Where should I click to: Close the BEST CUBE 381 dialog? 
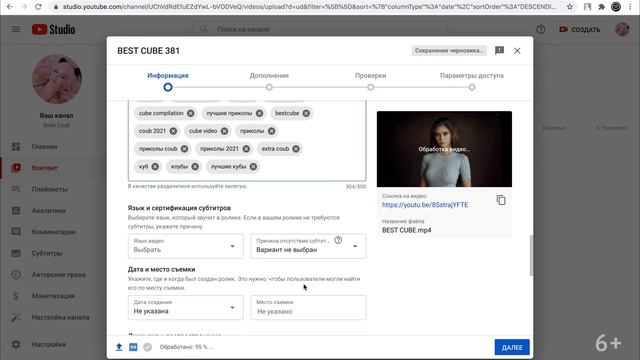coord(517,51)
